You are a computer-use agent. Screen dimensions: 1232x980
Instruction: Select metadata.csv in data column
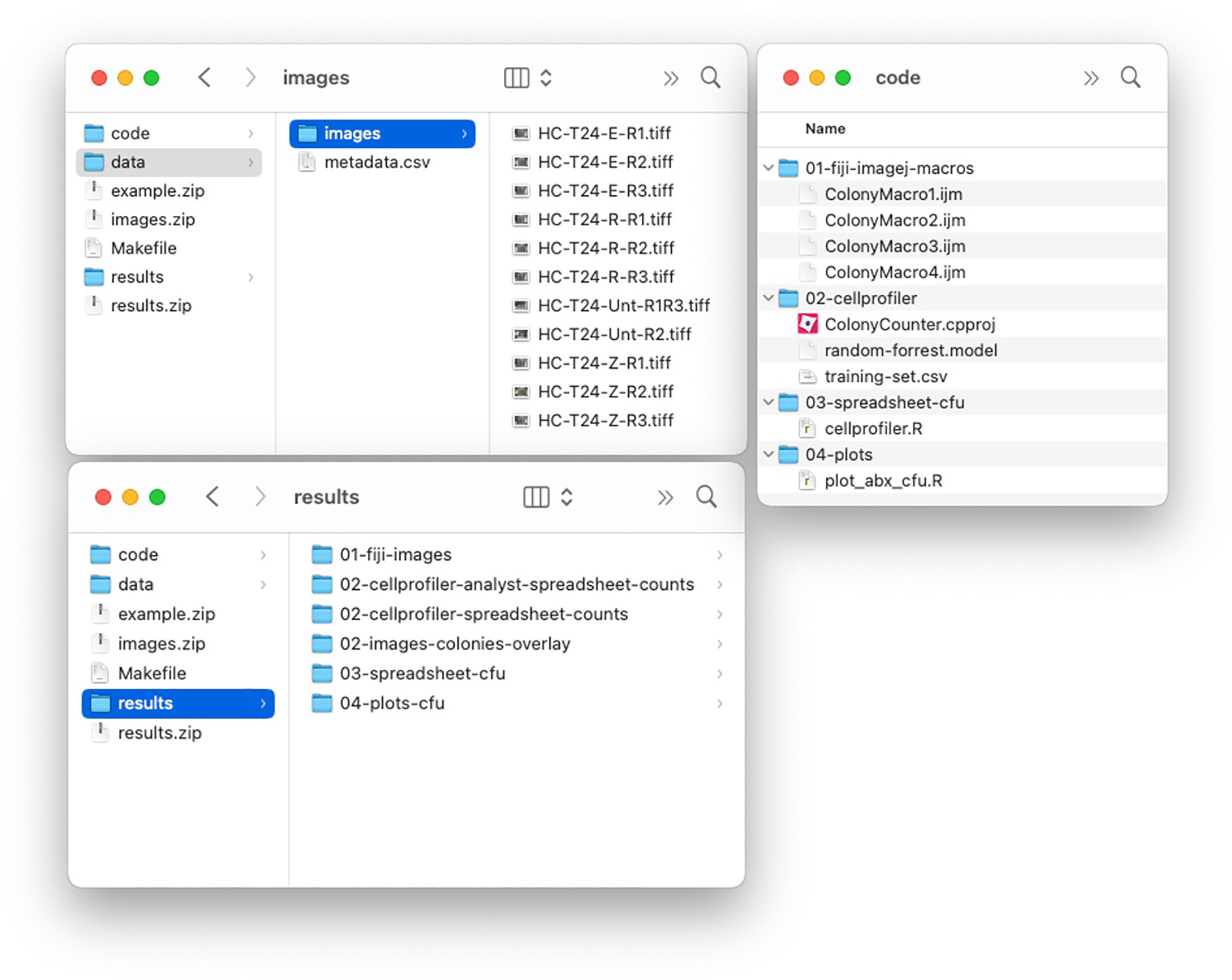point(377,162)
